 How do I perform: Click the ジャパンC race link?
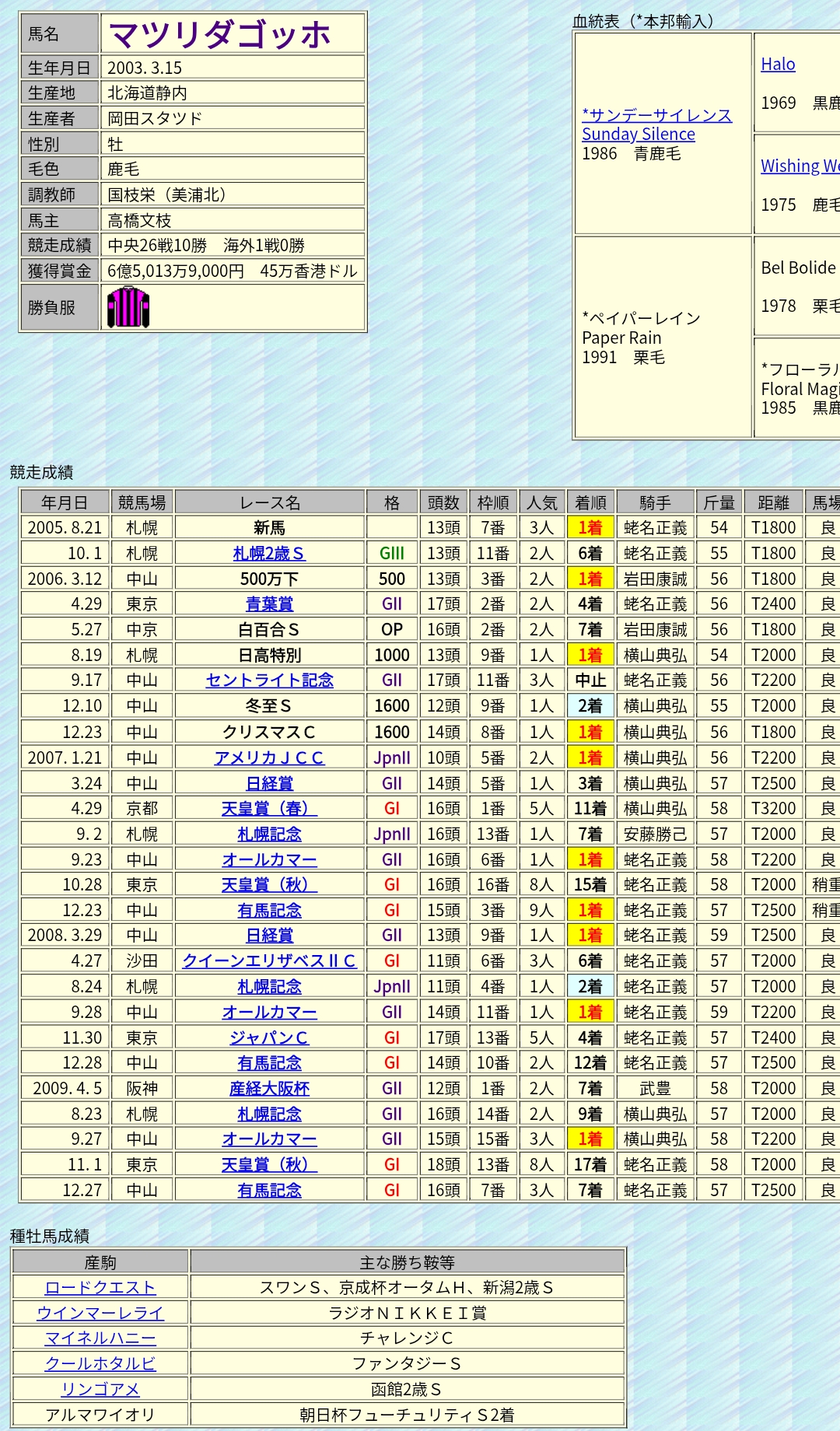269,1038
